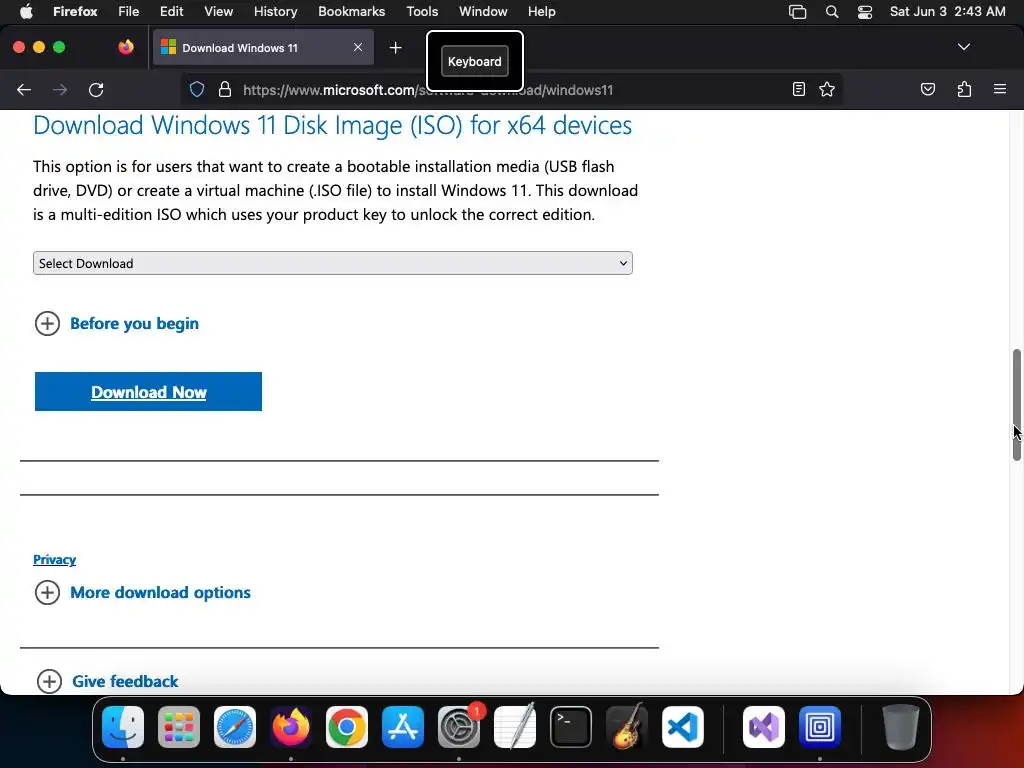
Task: Click the forward navigation arrow
Action: (60, 90)
